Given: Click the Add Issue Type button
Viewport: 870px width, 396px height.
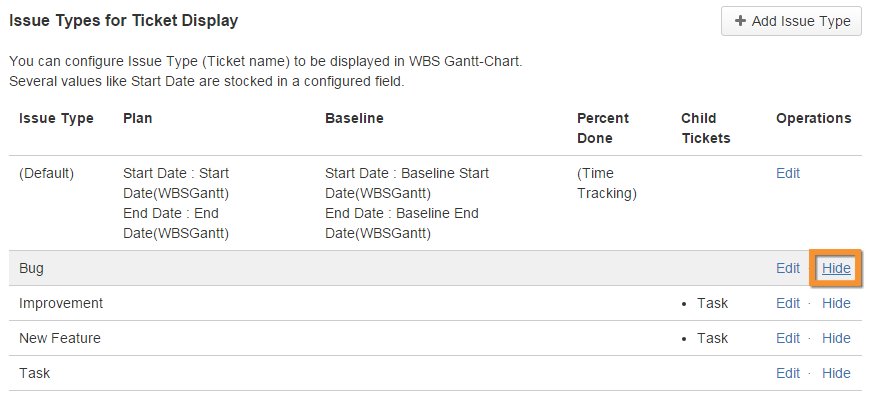Looking at the screenshot, I should click(x=791, y=21).
